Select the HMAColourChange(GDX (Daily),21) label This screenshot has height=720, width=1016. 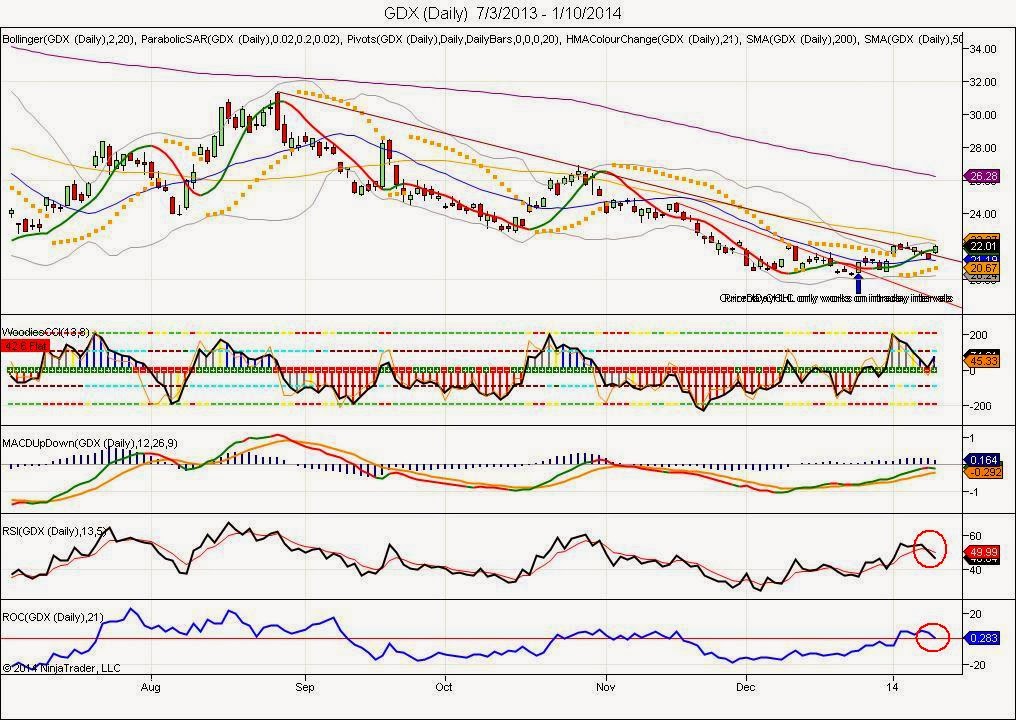(652, 39)
